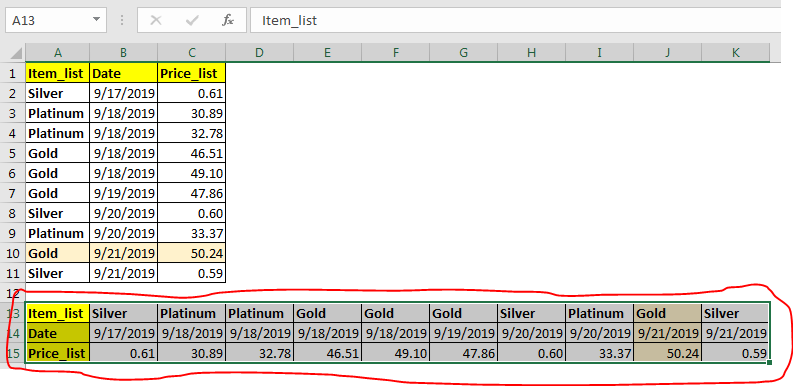Click the formula bar text Item_list

(x=289, y=21)
